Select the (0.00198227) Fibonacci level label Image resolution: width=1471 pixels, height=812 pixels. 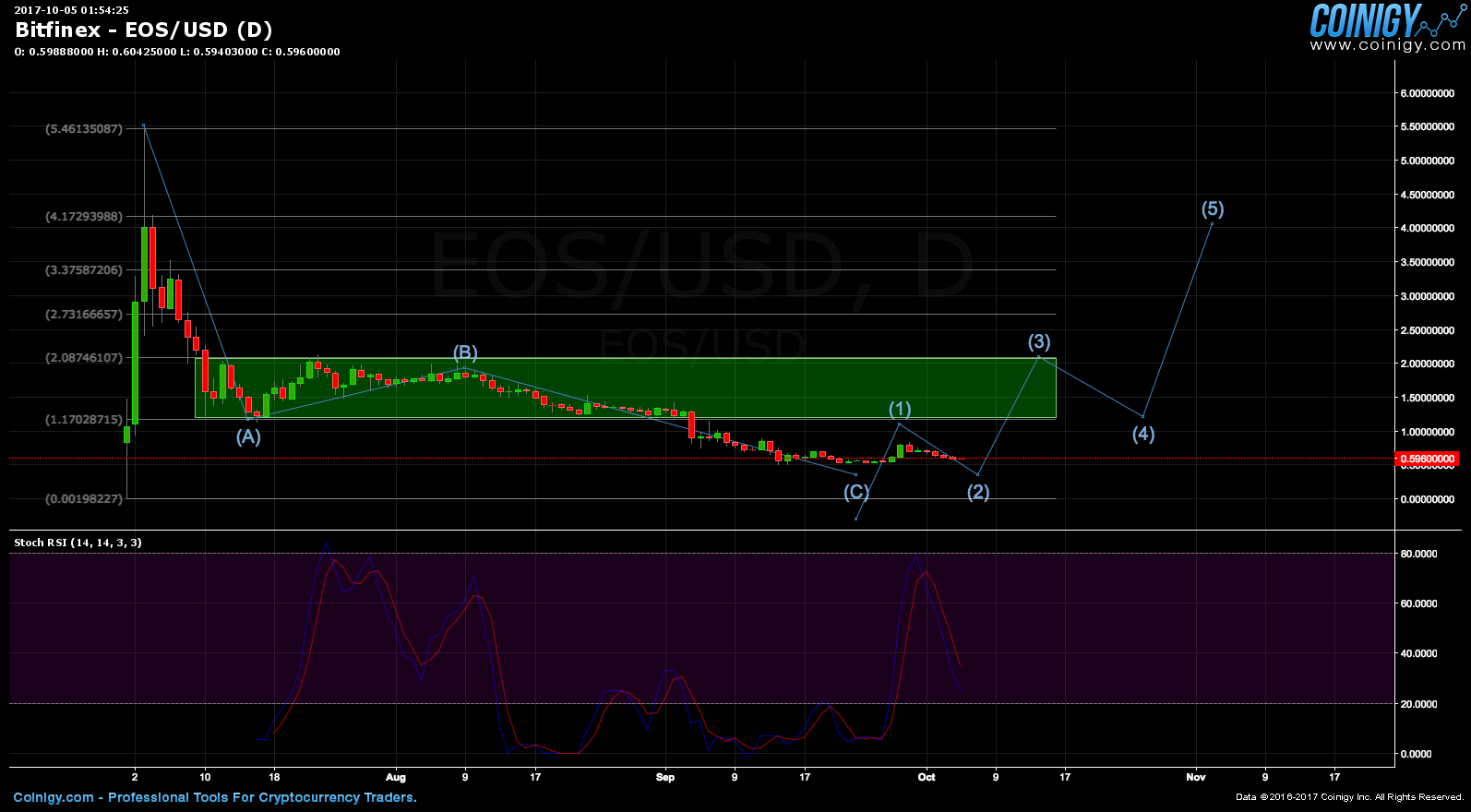coord(84,498)
